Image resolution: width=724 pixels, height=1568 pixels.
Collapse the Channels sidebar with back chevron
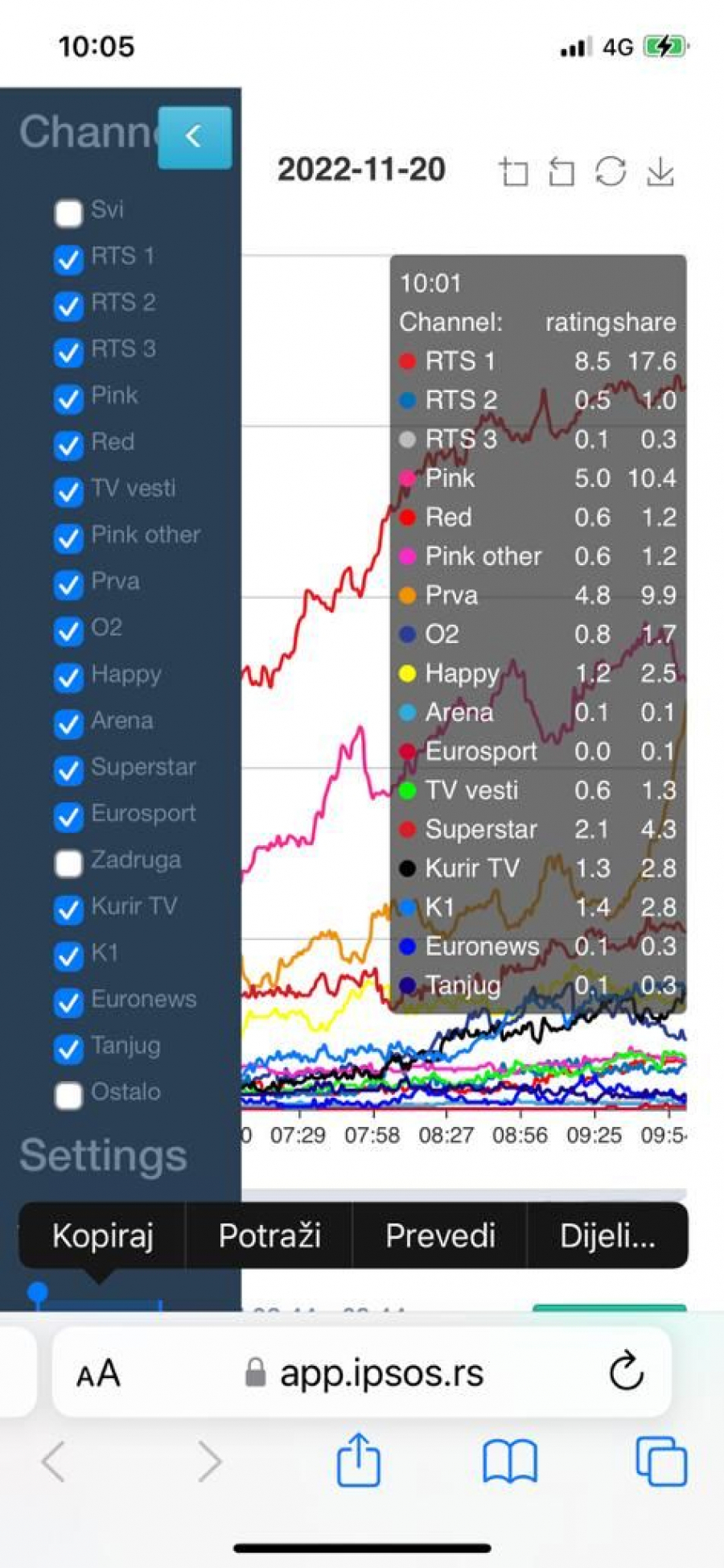point(194,137)
